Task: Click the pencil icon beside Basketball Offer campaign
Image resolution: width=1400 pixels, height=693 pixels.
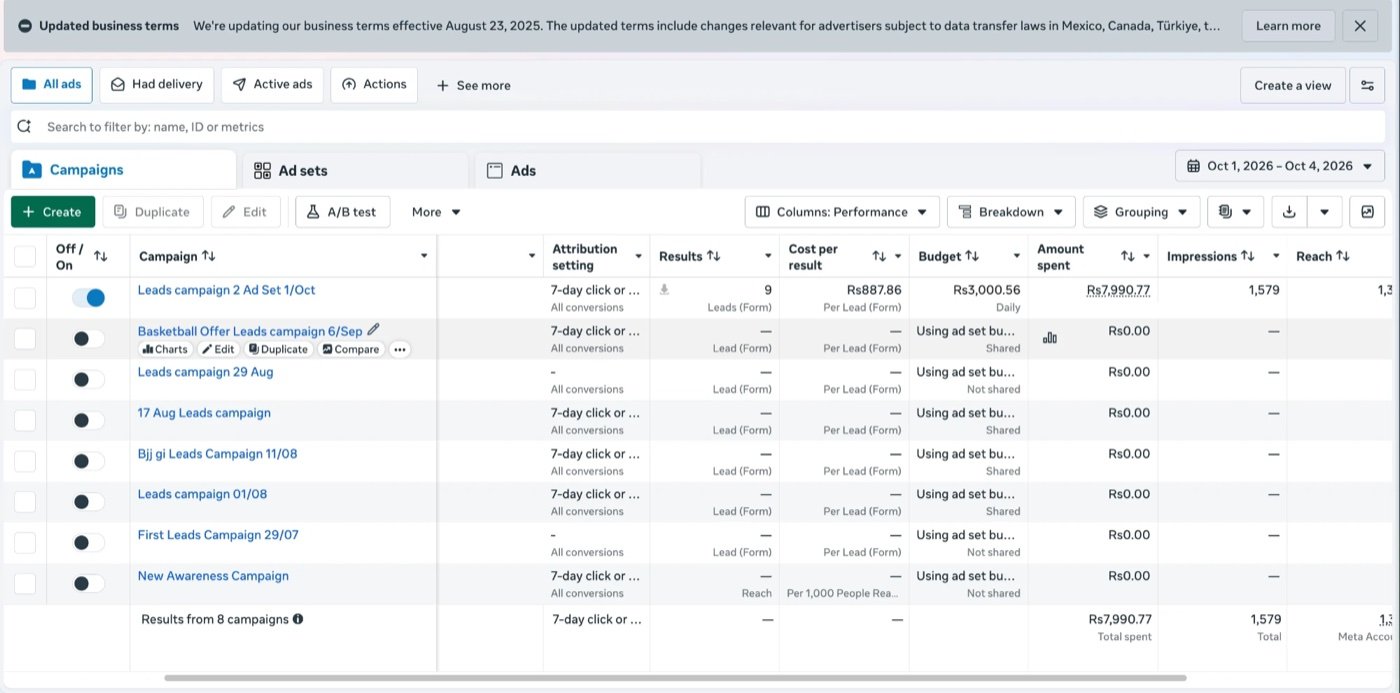Action: (x=374, y=329)
